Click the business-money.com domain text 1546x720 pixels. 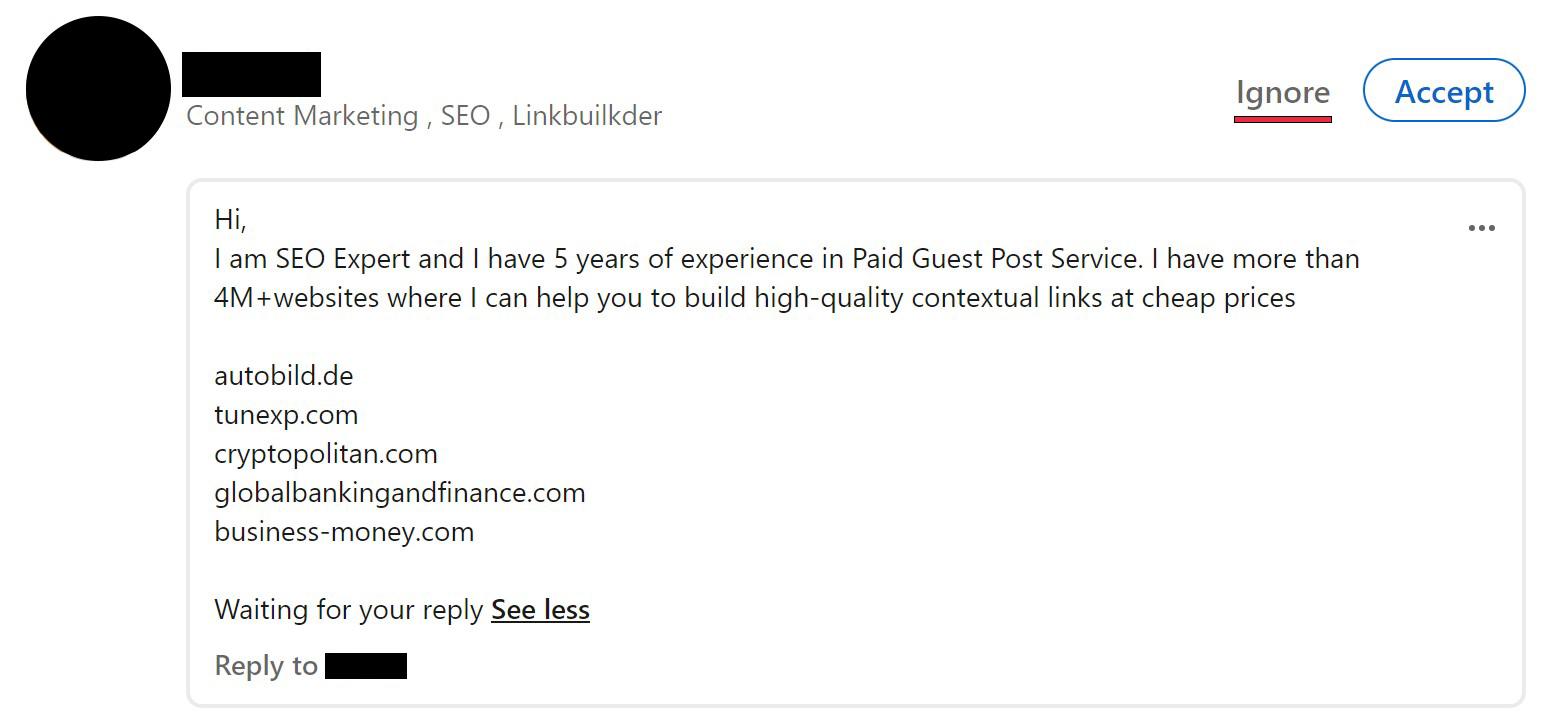[344, 532]
